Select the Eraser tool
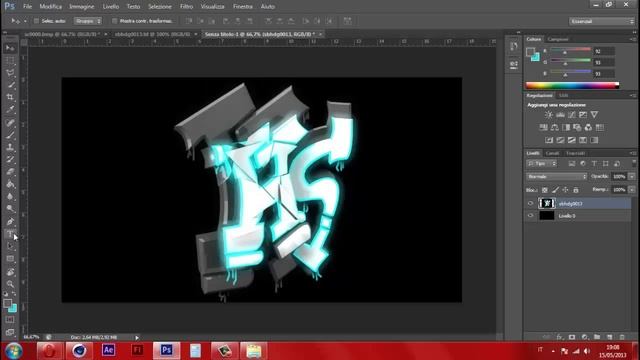The width and height of the screenshot is (640, 360). [10, 172]
